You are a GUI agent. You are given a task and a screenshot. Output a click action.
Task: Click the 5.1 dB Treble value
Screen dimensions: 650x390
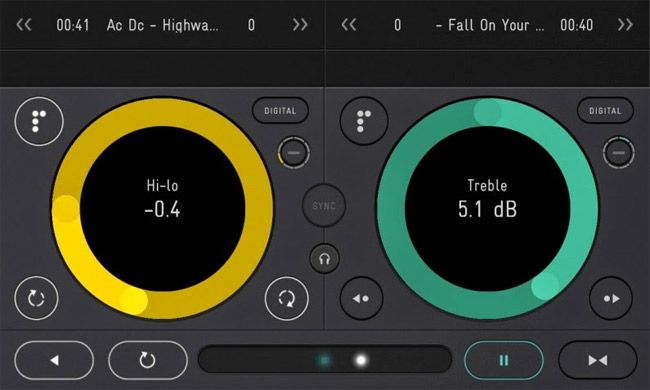pos(488,209)
